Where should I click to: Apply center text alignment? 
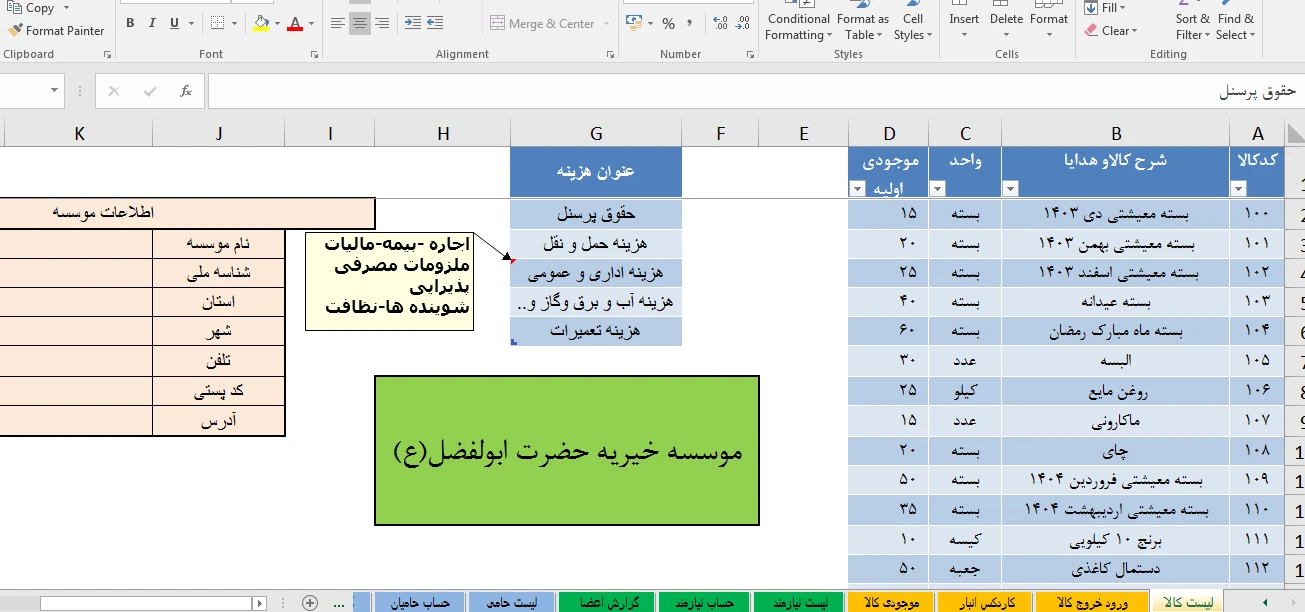(360, 23)
